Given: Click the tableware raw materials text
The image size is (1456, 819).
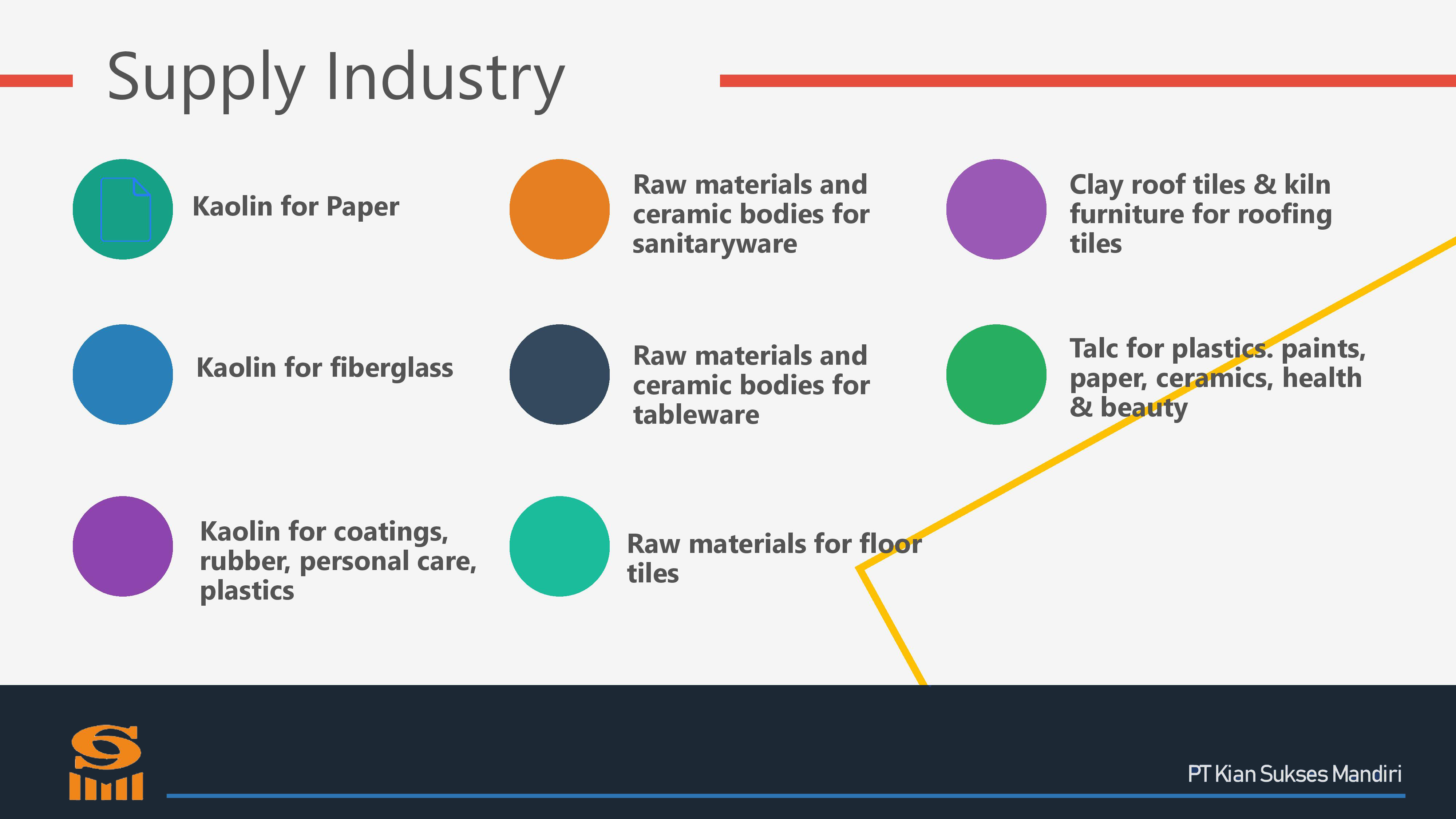Looking at the screenshot, I should 751,385.
